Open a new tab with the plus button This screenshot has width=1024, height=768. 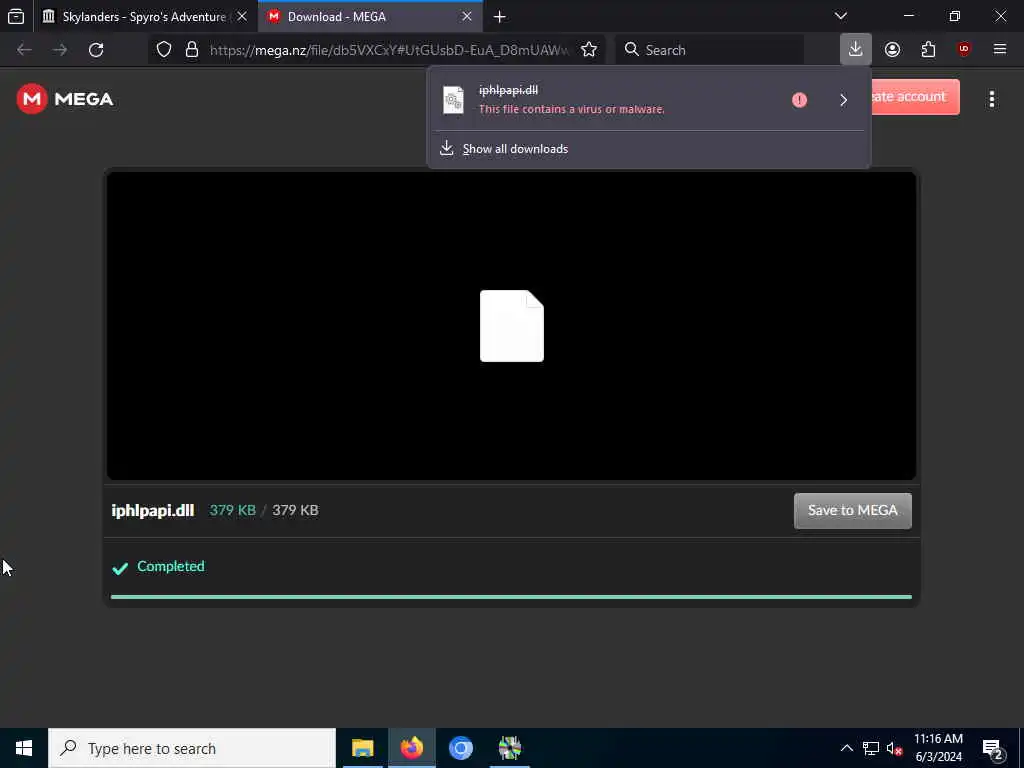click(500, 17)
